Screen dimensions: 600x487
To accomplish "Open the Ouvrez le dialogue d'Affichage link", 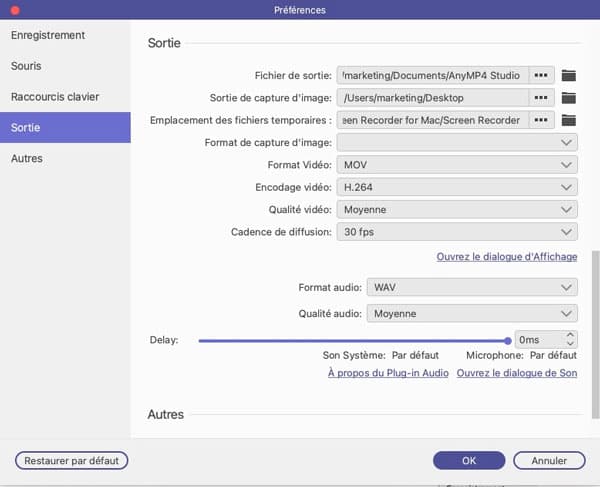I will click(506, 257).
